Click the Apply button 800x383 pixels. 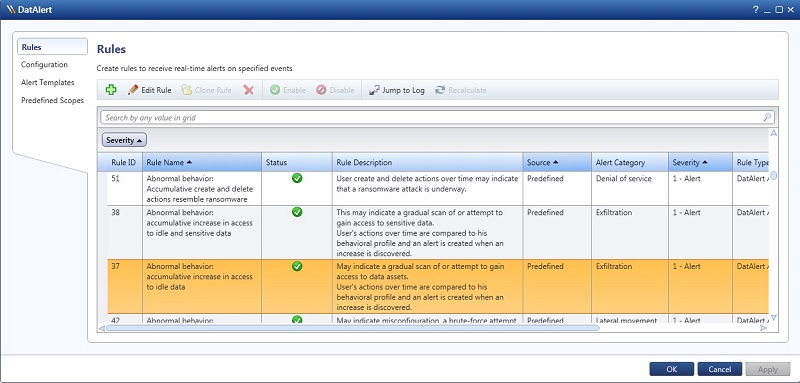[767, 369]
